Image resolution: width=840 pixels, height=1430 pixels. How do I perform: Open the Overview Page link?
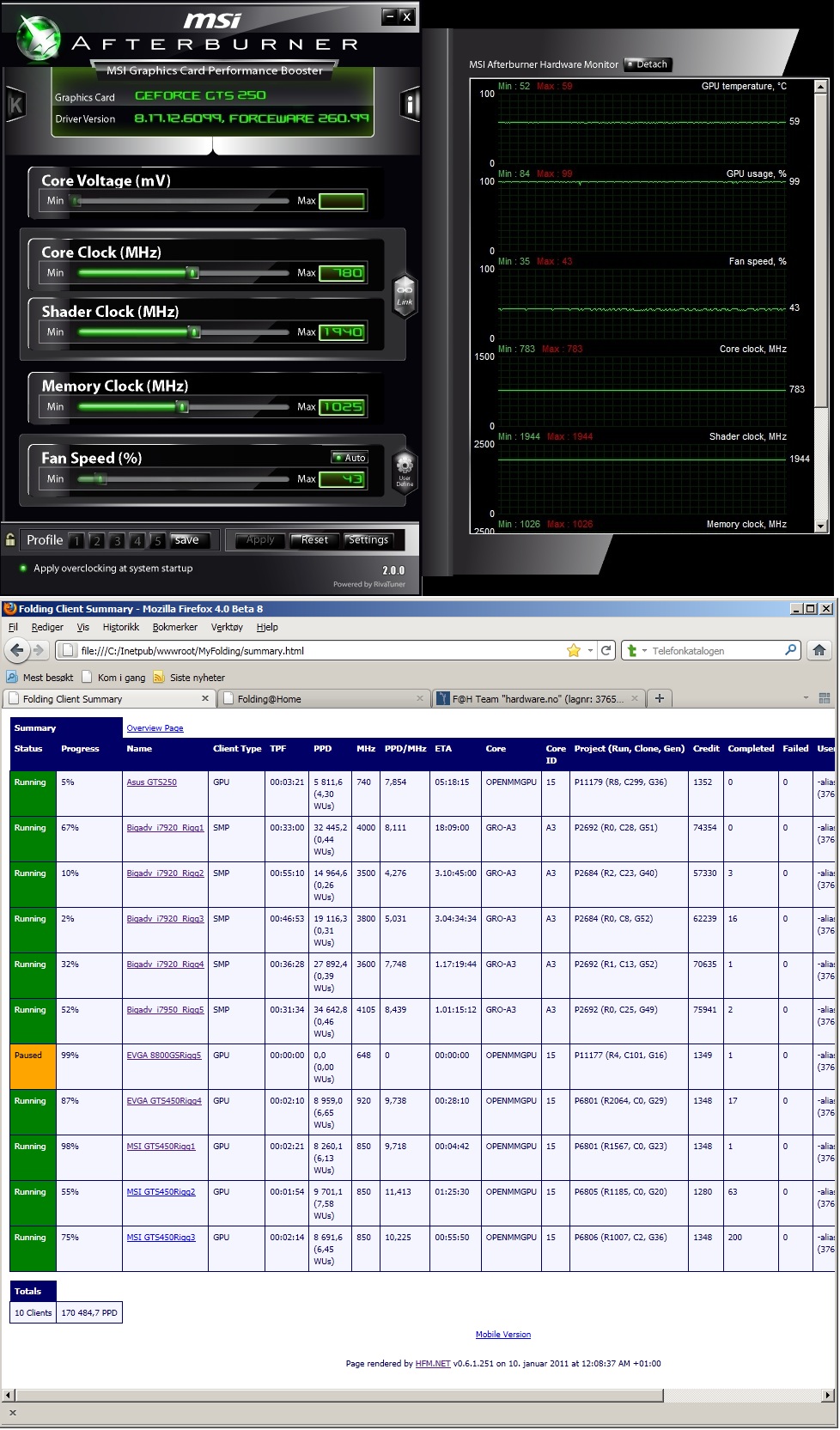coord(155,728)
